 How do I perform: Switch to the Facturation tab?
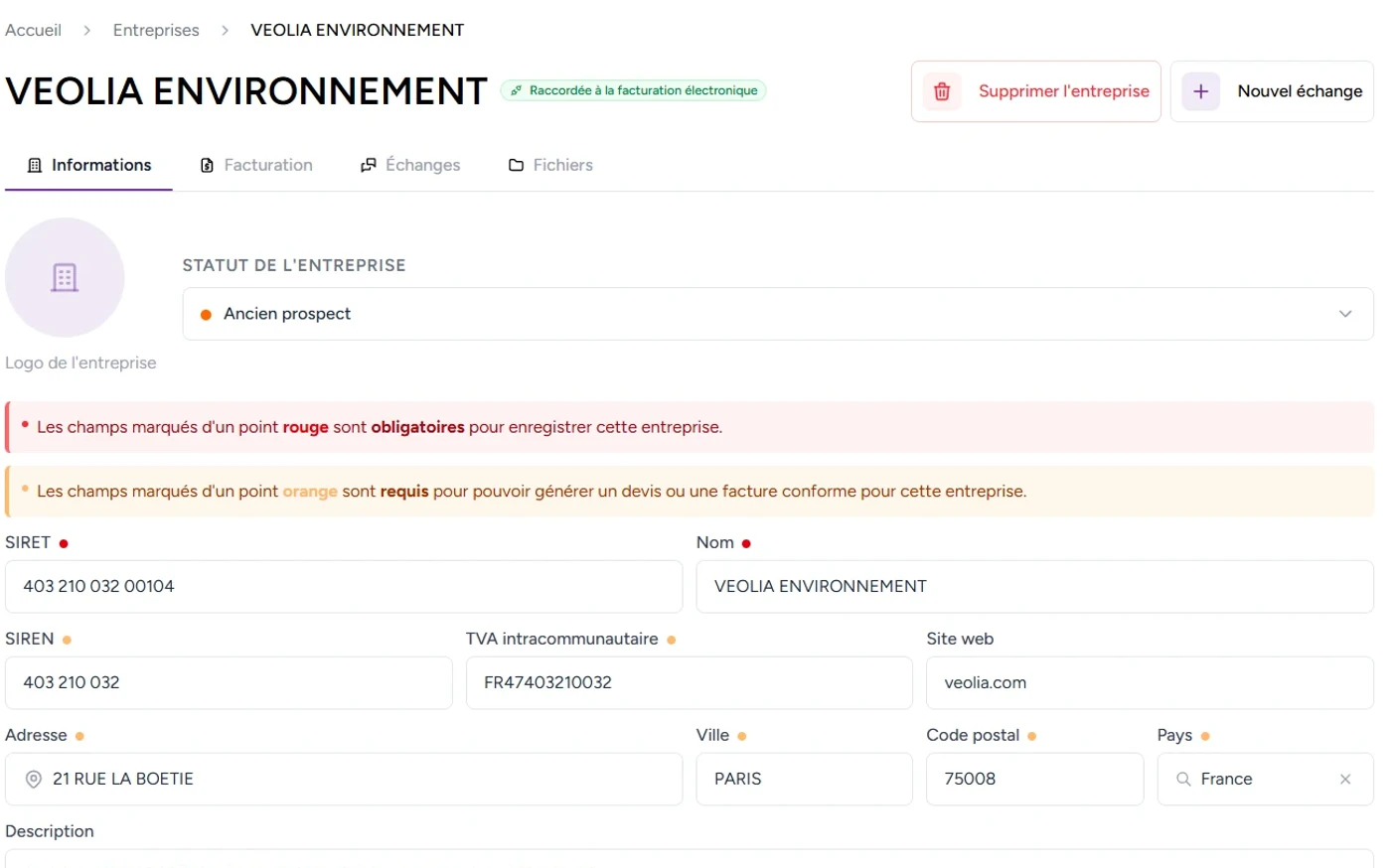256,165
